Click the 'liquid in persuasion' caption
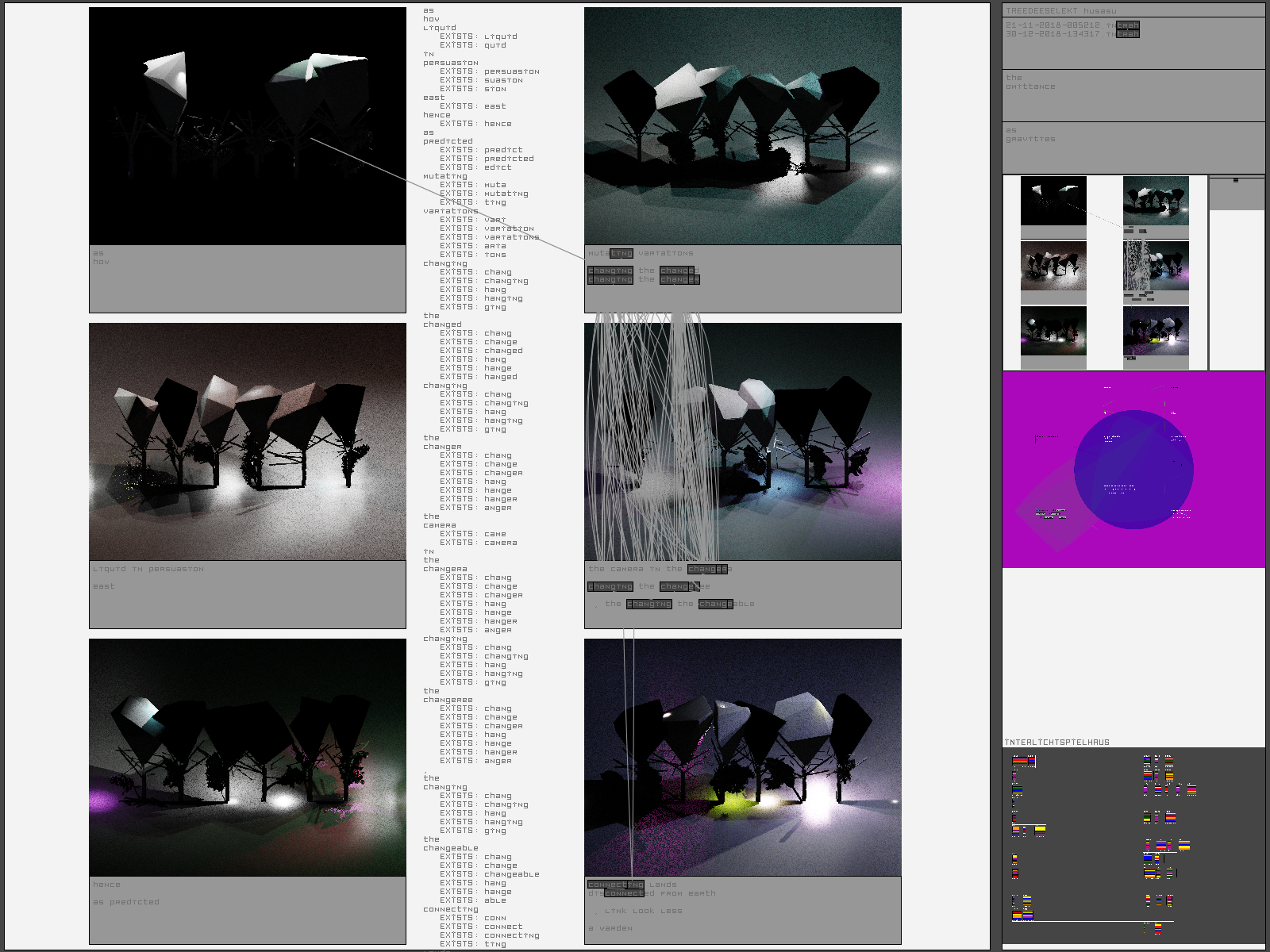The height and width of the screenshot is (952, 1270). pyautogui.click(x=148, y=569)
